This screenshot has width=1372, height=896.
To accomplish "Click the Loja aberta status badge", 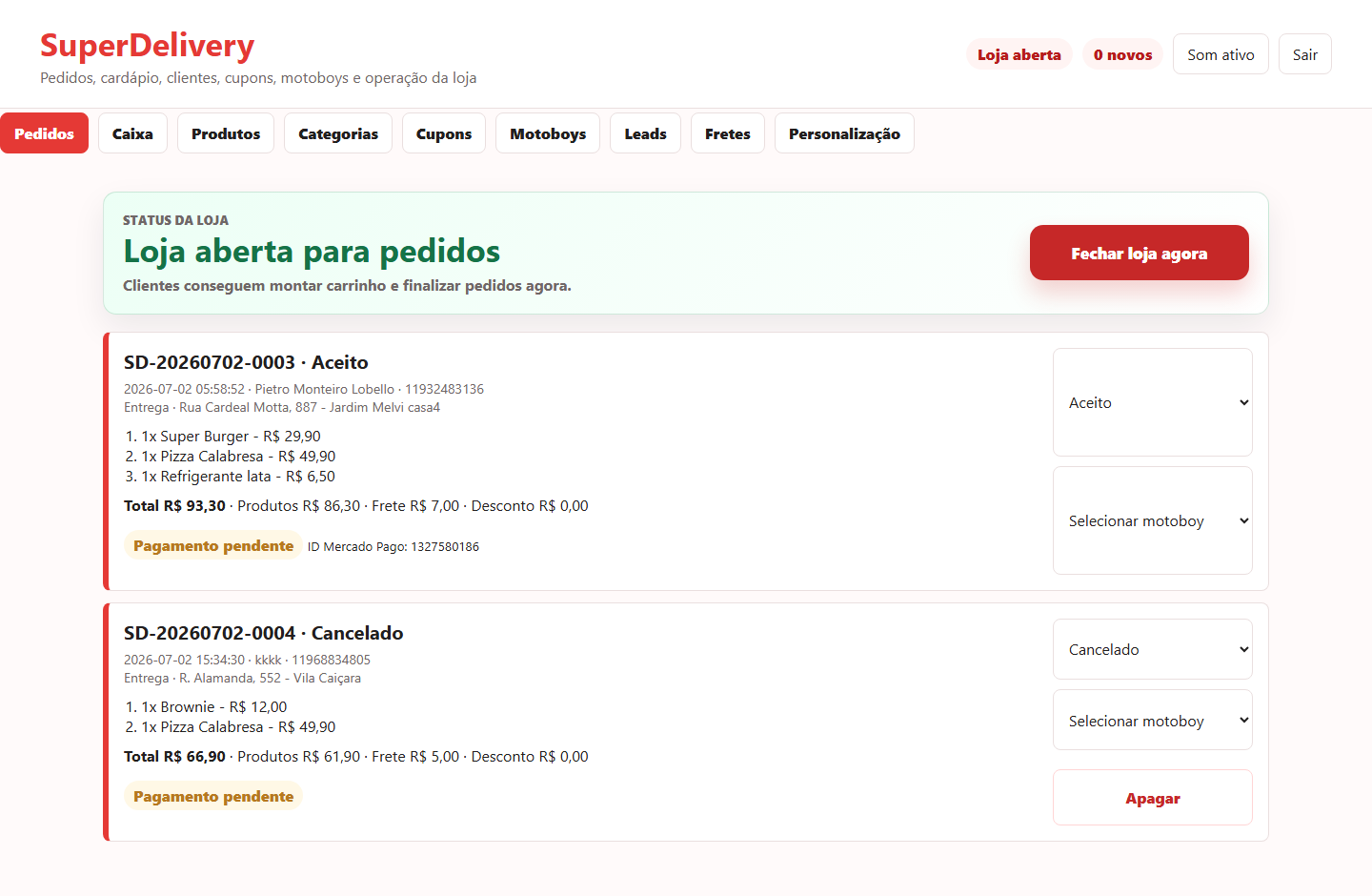I will 1019,54.
